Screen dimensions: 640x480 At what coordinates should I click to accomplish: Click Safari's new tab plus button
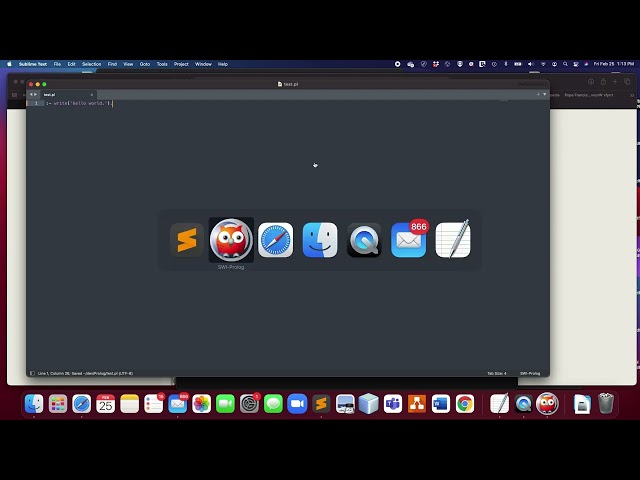[x=615, y=82]
